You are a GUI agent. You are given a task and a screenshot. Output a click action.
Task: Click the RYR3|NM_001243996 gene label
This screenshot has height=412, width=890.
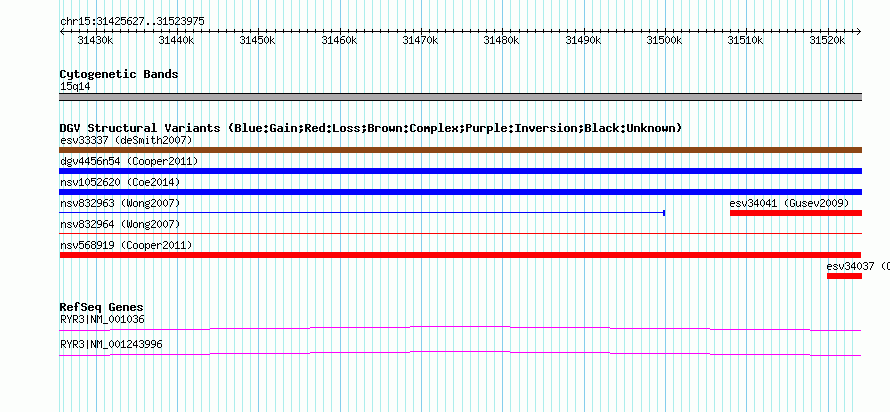tap(111, 344)
